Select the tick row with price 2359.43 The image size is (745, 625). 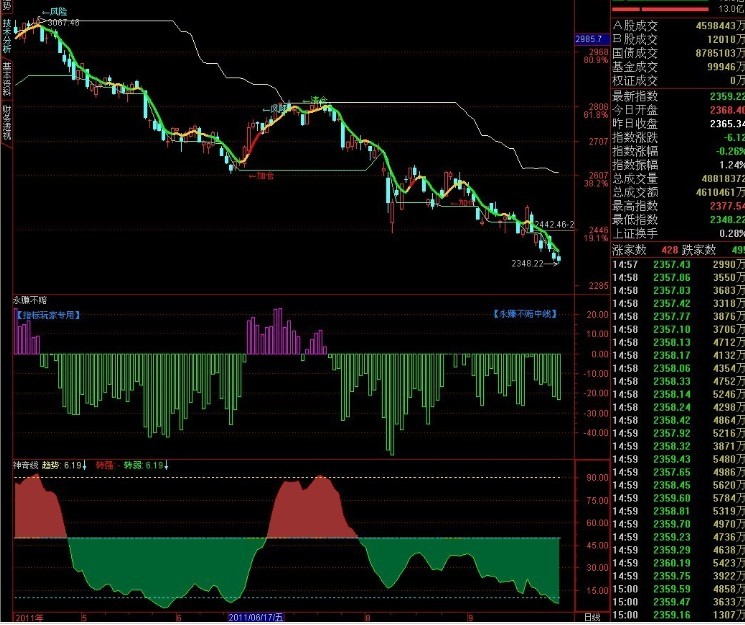click(678, 460)
